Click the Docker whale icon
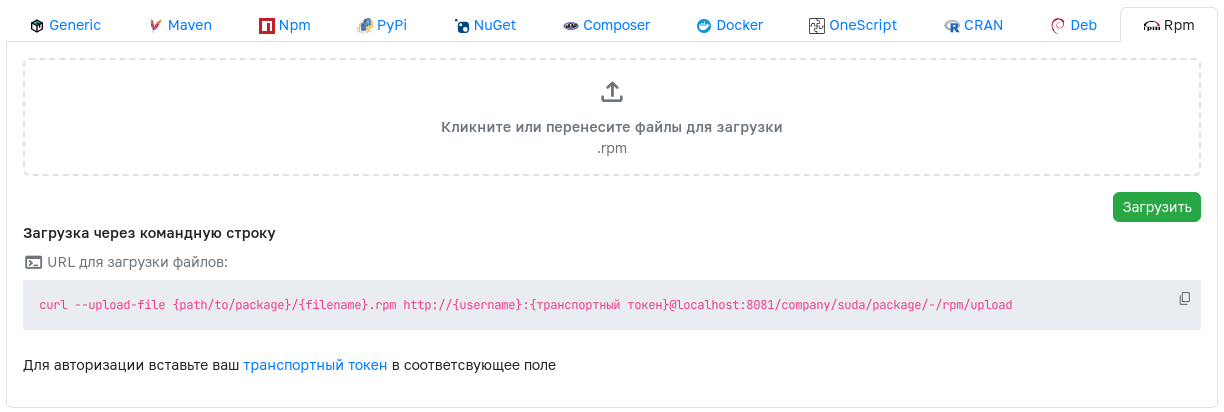 coord(704,26)
